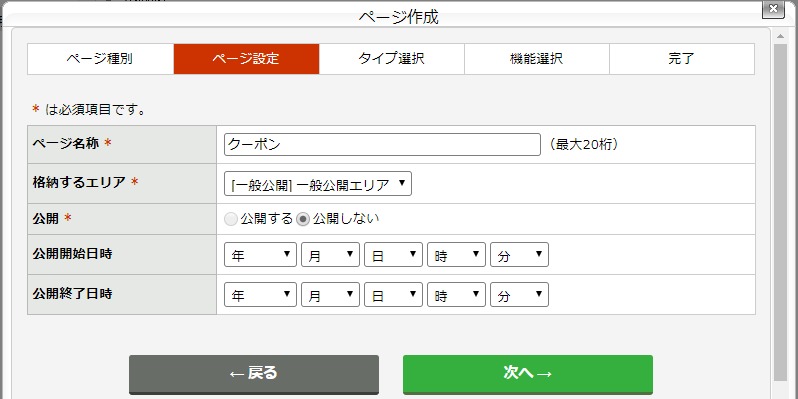This screenshot has width=798, height=399.
Task: Click the scrollbar up arrow
Action: pos(780,36)
